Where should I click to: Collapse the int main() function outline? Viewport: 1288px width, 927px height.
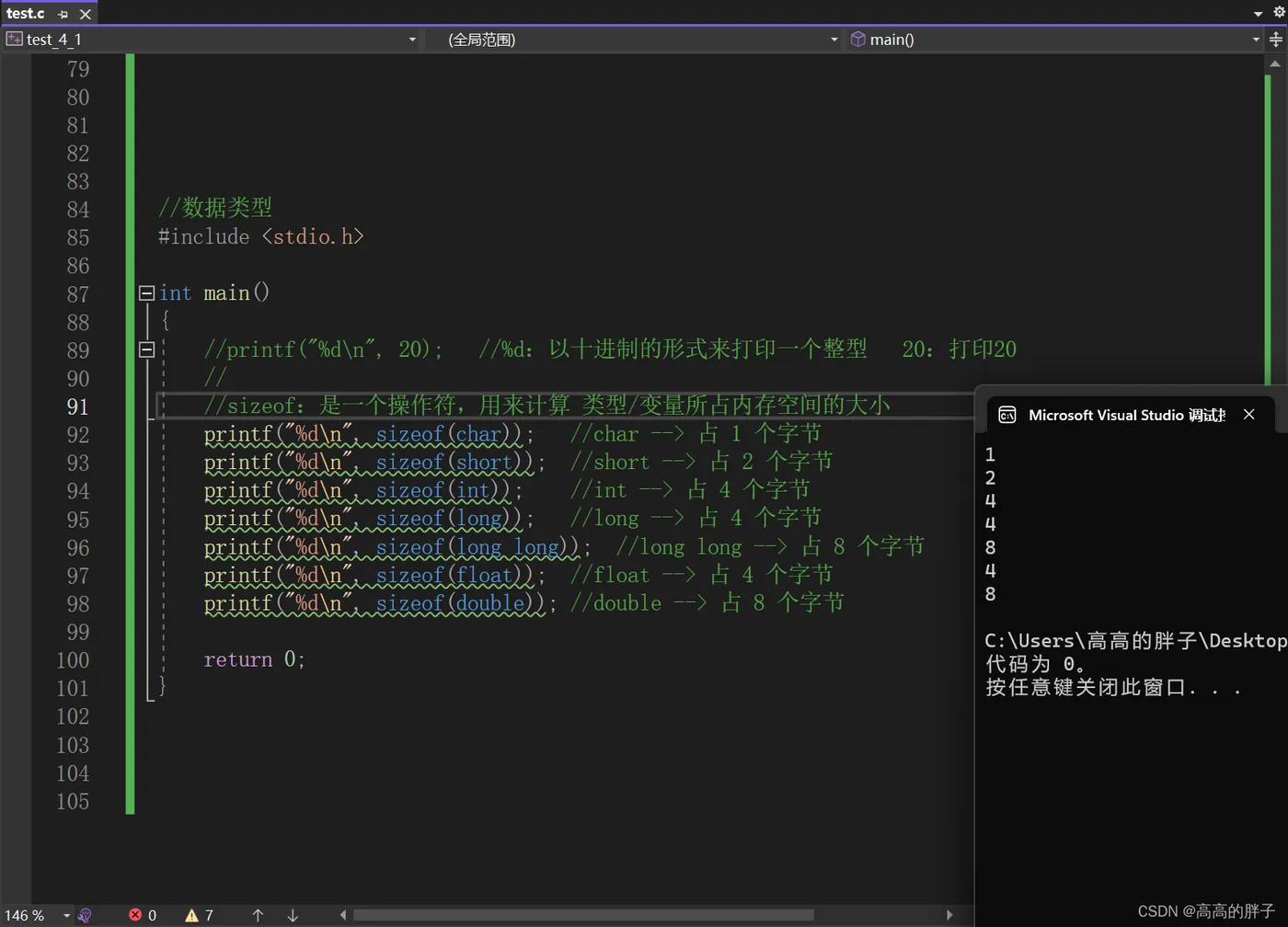[x=146, y=293]
